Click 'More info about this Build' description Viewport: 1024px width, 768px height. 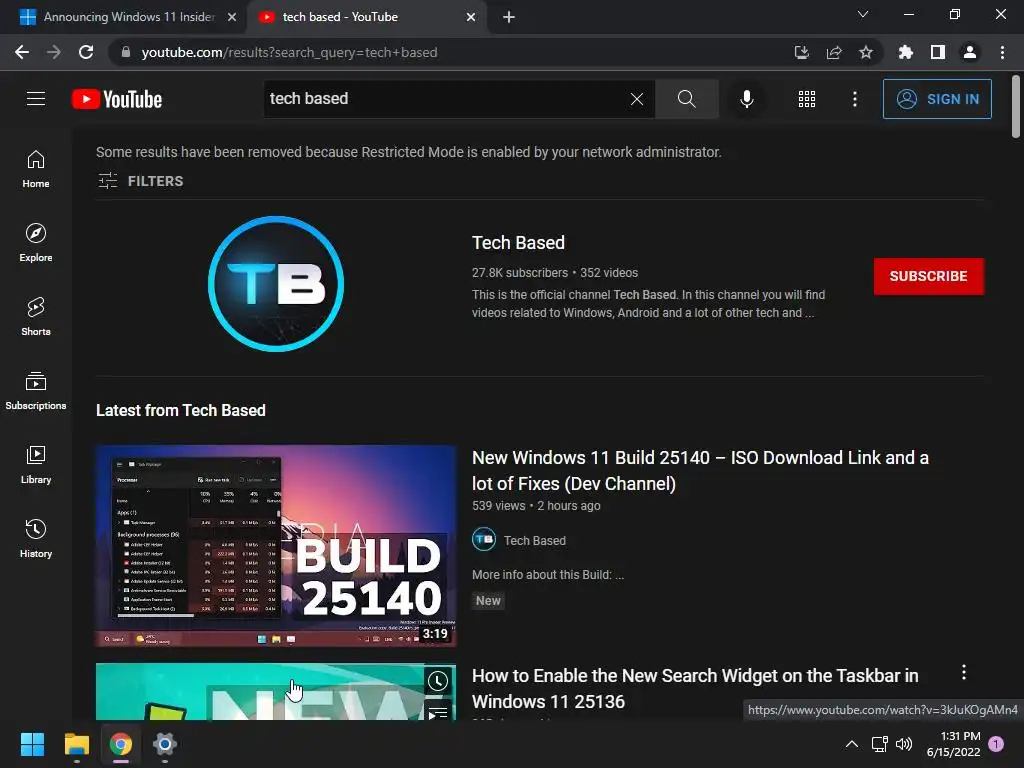(x=548, y=575)
